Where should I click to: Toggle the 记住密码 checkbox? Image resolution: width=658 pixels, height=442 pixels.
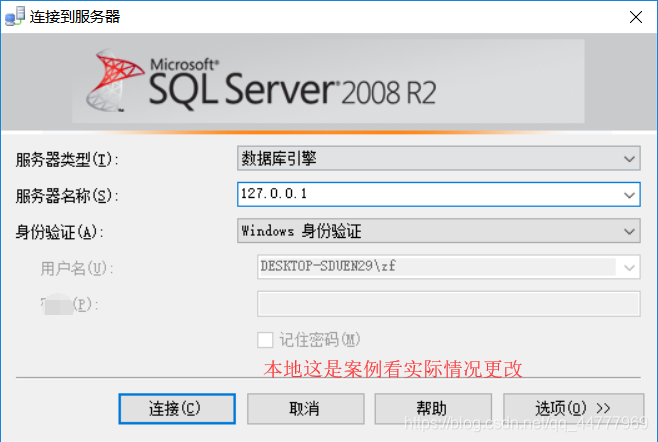(265, 340)
